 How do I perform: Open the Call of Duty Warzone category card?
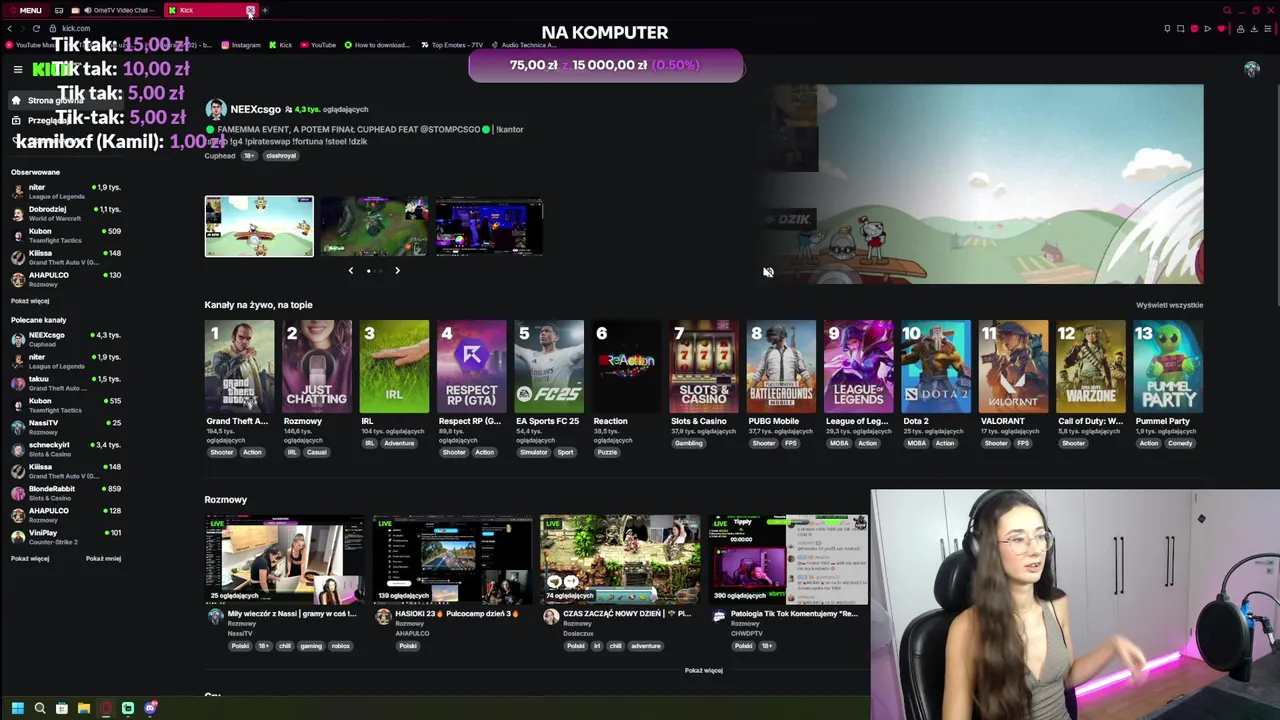pos(1091,366)
